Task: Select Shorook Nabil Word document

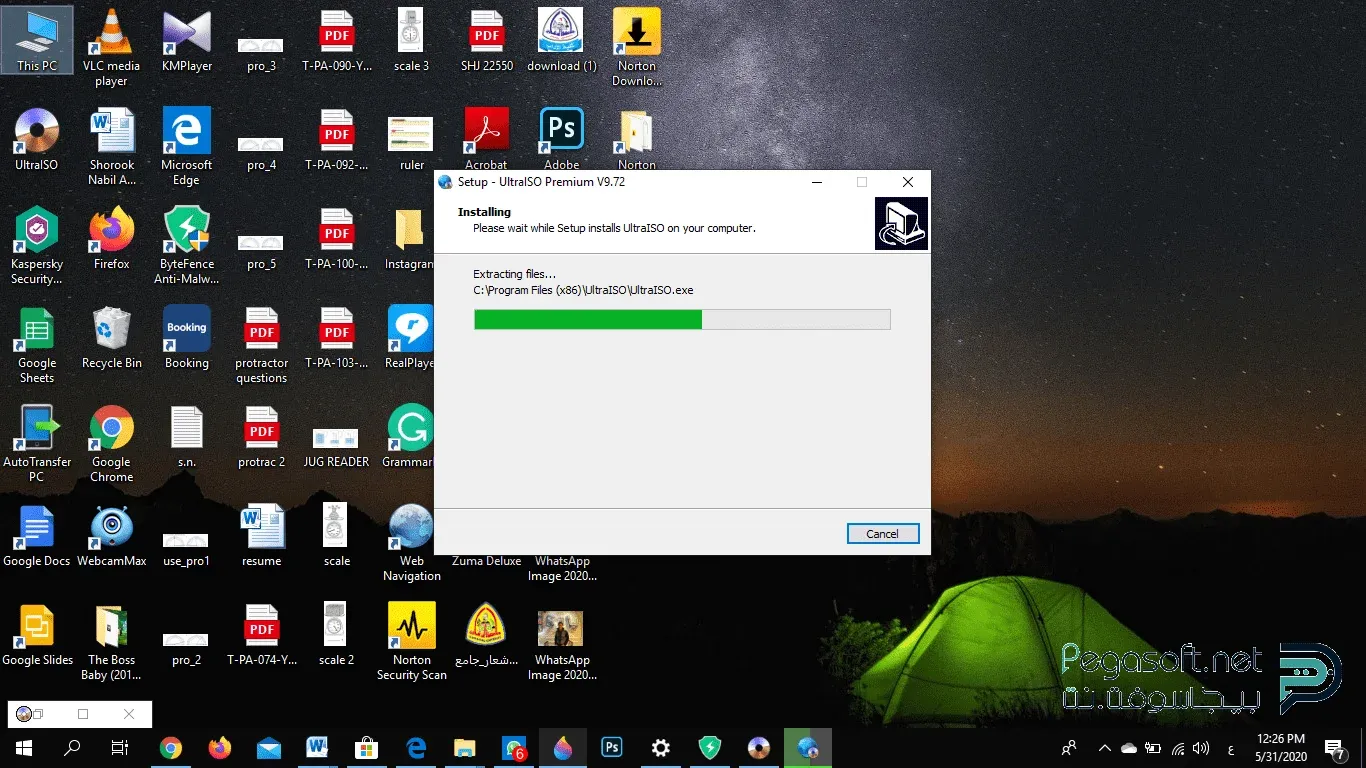Action: [112, 147]
